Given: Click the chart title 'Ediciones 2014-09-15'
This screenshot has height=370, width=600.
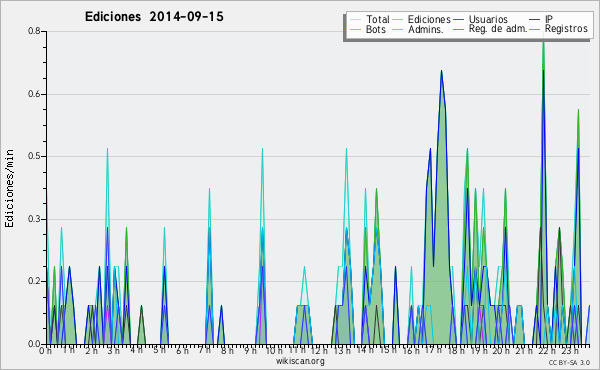Looking at the screenshot, I should [154, 17].
